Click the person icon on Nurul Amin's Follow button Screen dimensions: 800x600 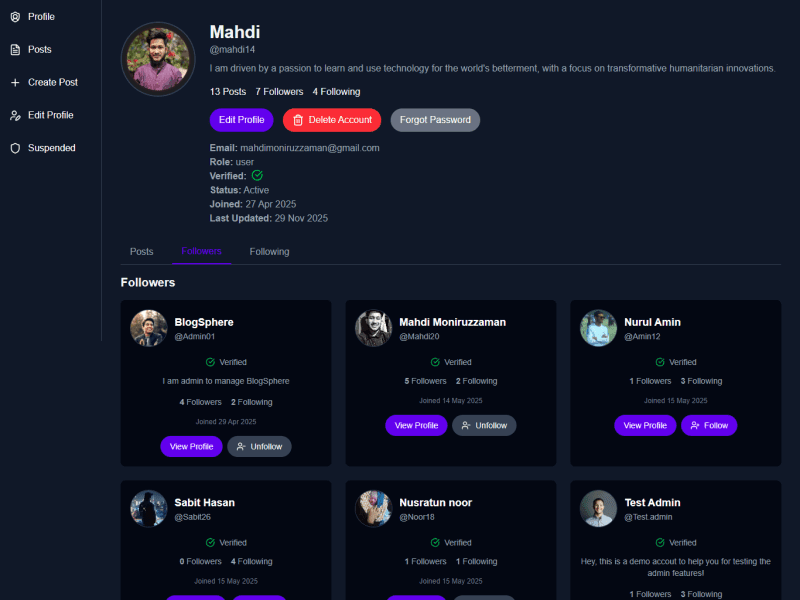(694, 425)
